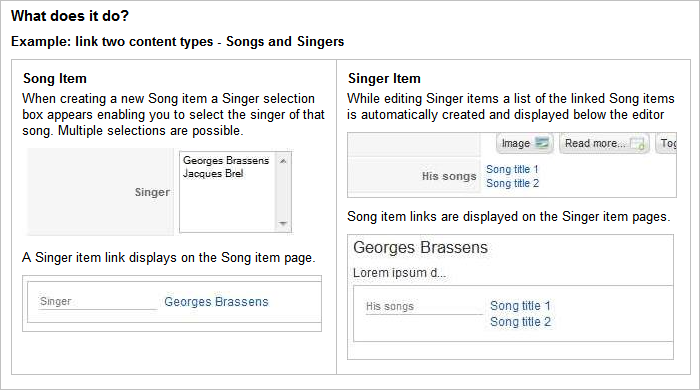Viewport: 700px width, 390px height.
Task: Click the His songs label in editor
Action: tap(449, 176)
